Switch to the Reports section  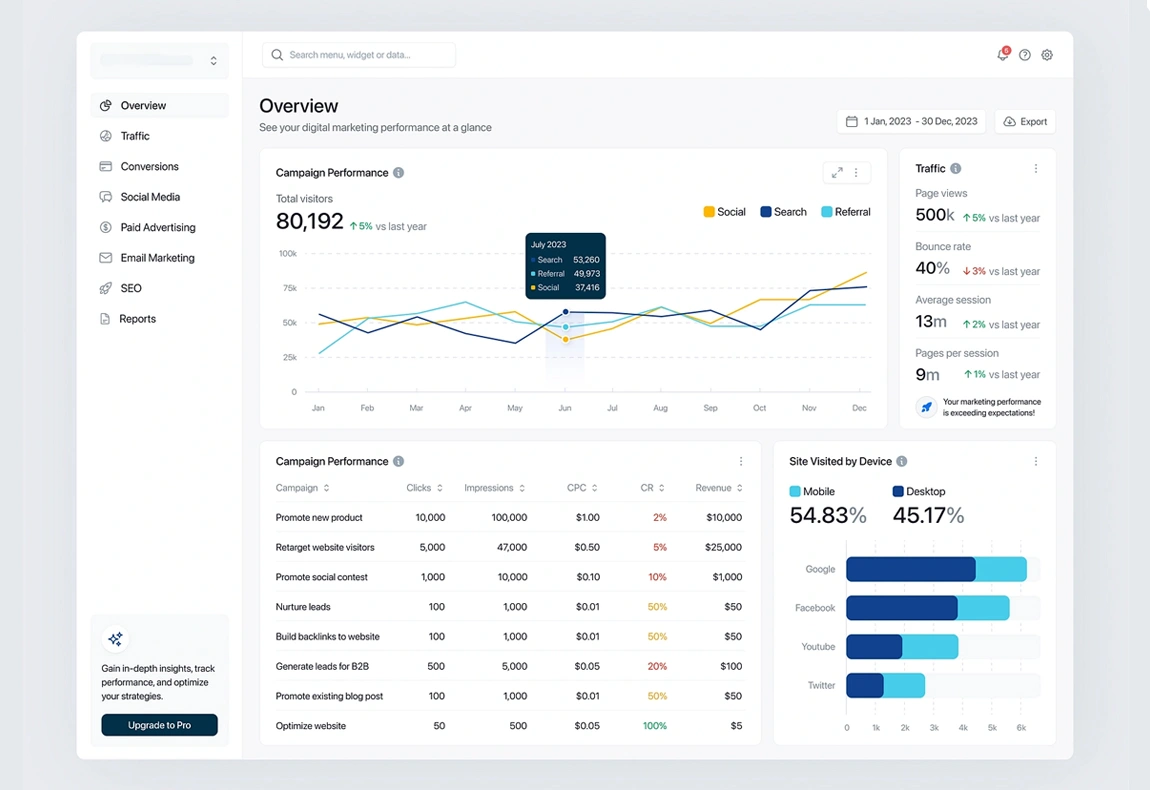(137, 318)
